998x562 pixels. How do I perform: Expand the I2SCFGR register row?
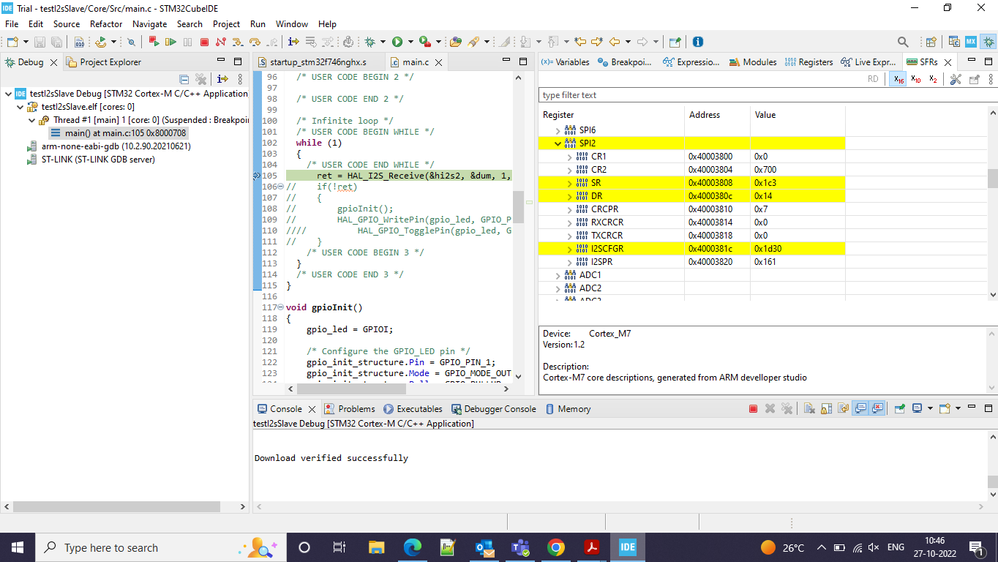(569, 249)
